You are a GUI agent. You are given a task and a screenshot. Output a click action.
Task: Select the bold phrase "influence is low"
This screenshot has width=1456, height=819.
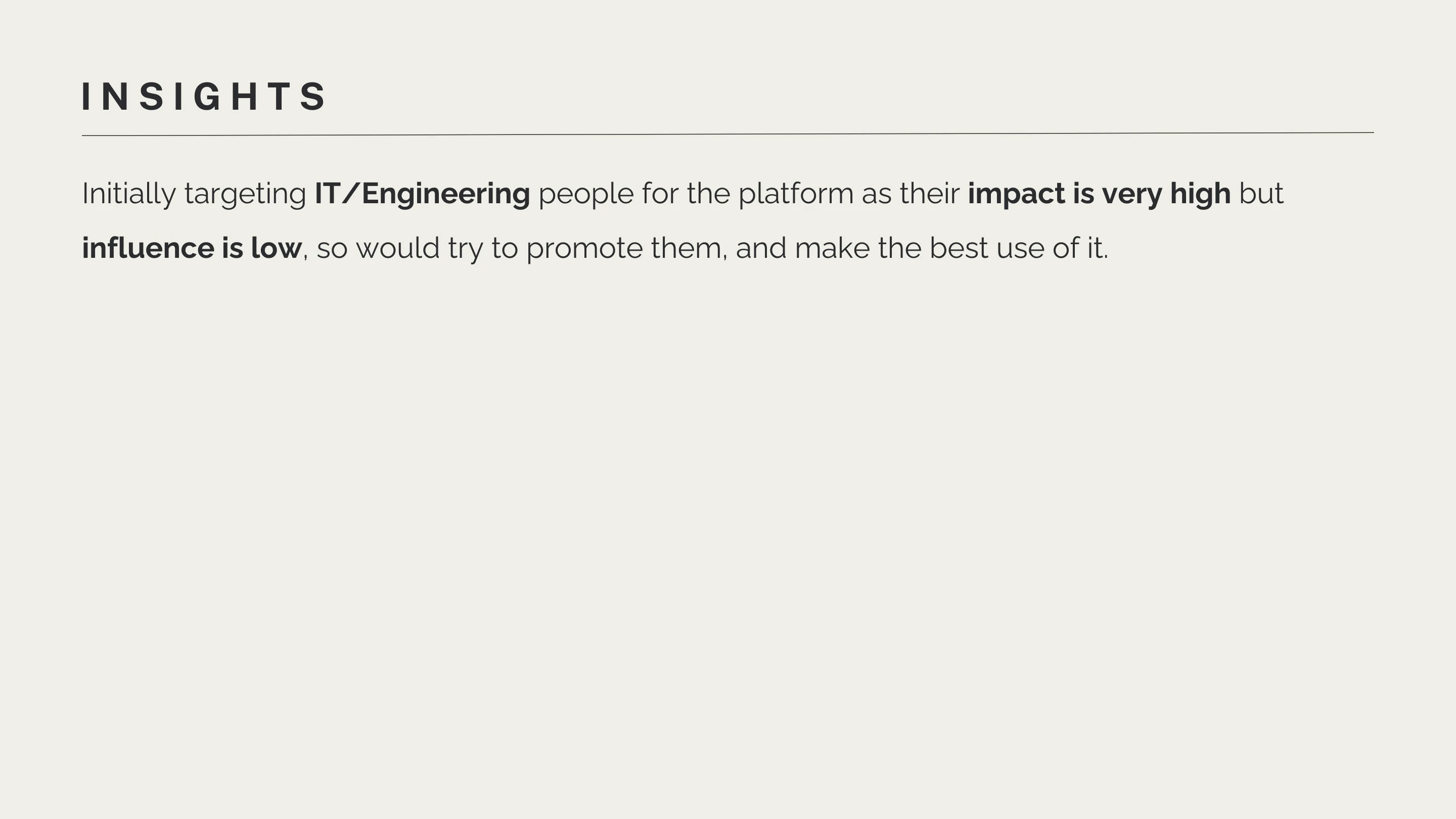[x=192, y=248]
